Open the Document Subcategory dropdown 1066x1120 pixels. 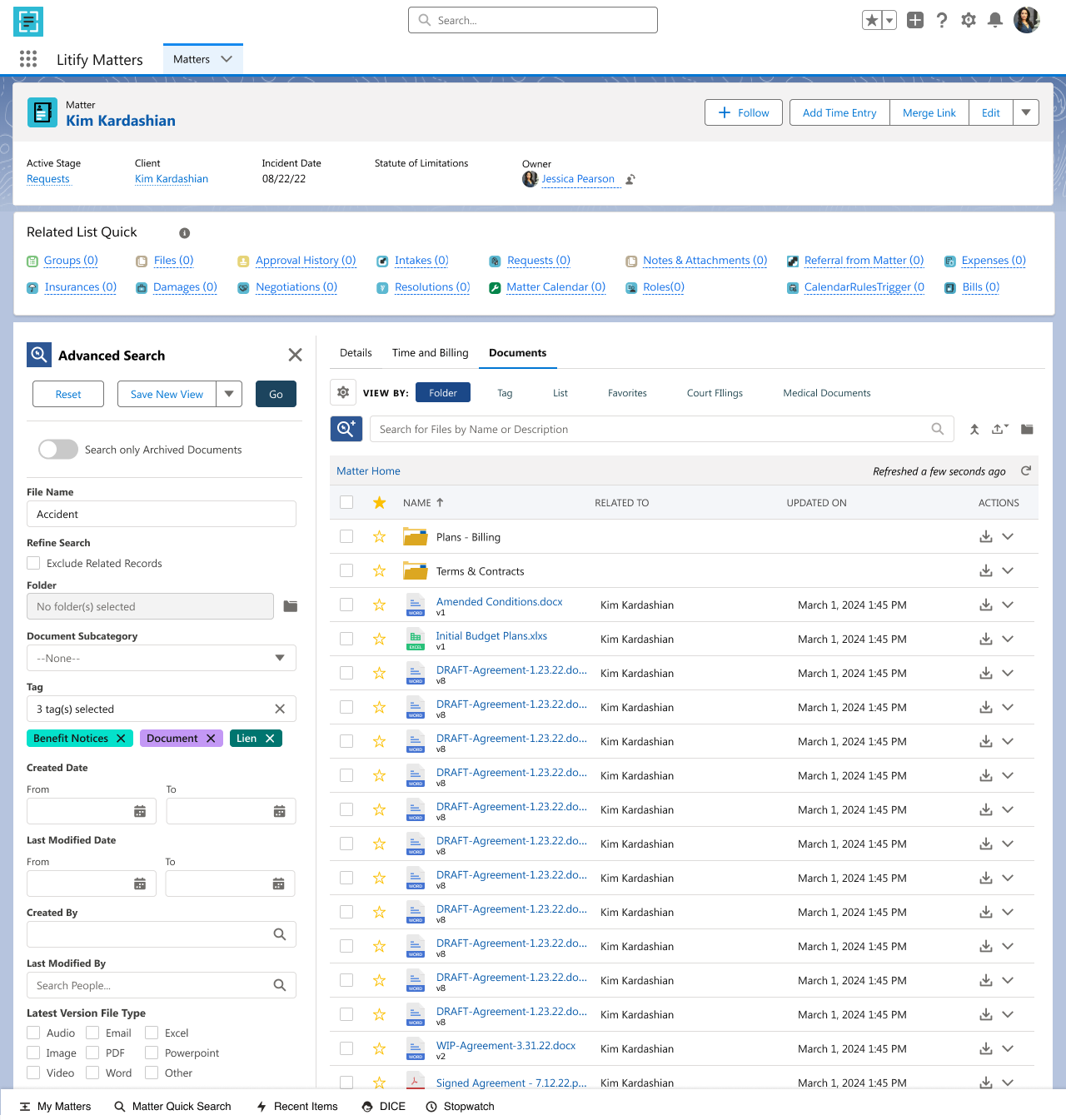[x=162, y=658]
